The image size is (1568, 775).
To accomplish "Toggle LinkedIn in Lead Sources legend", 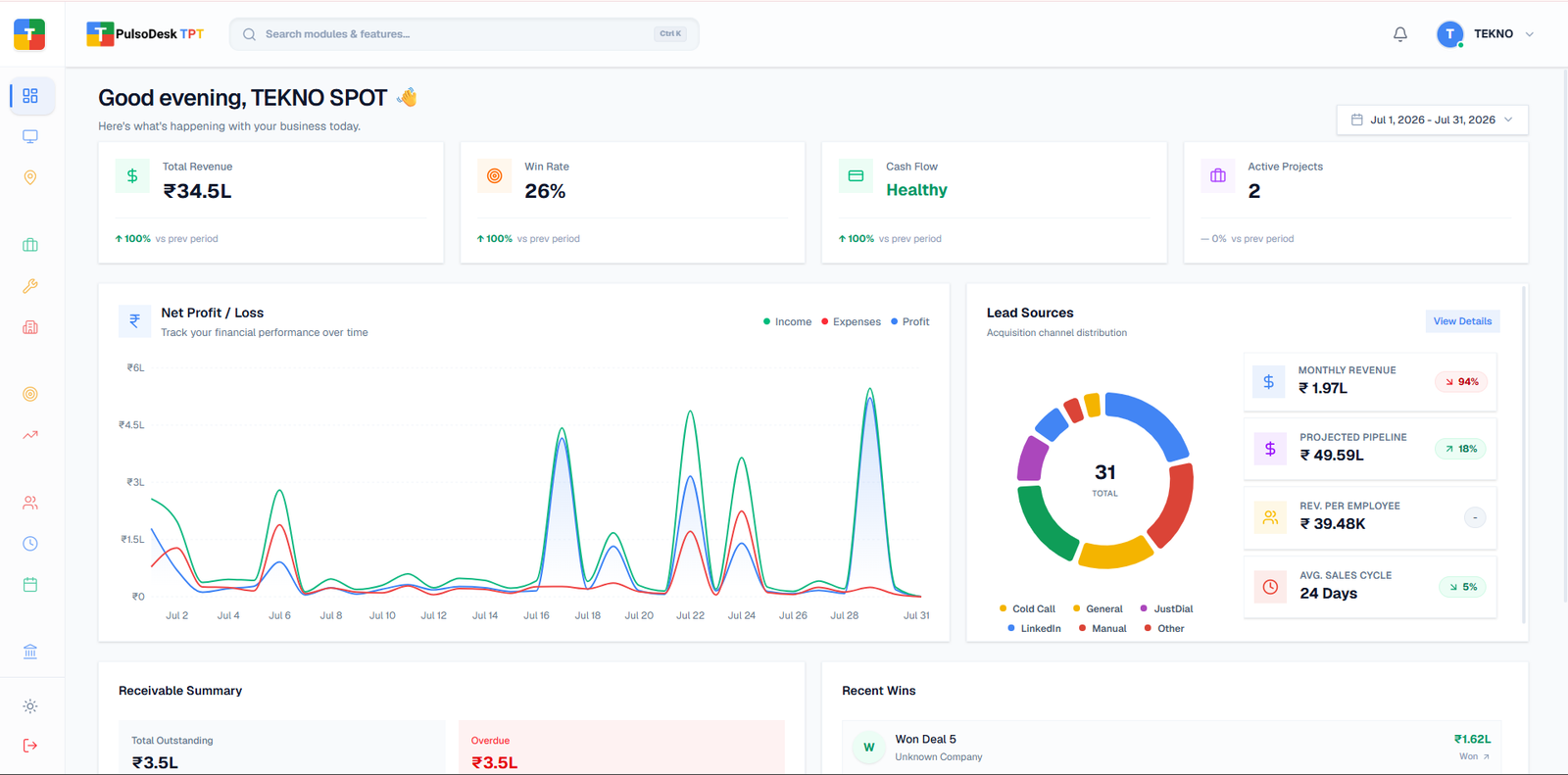I will coord(1034,628).
